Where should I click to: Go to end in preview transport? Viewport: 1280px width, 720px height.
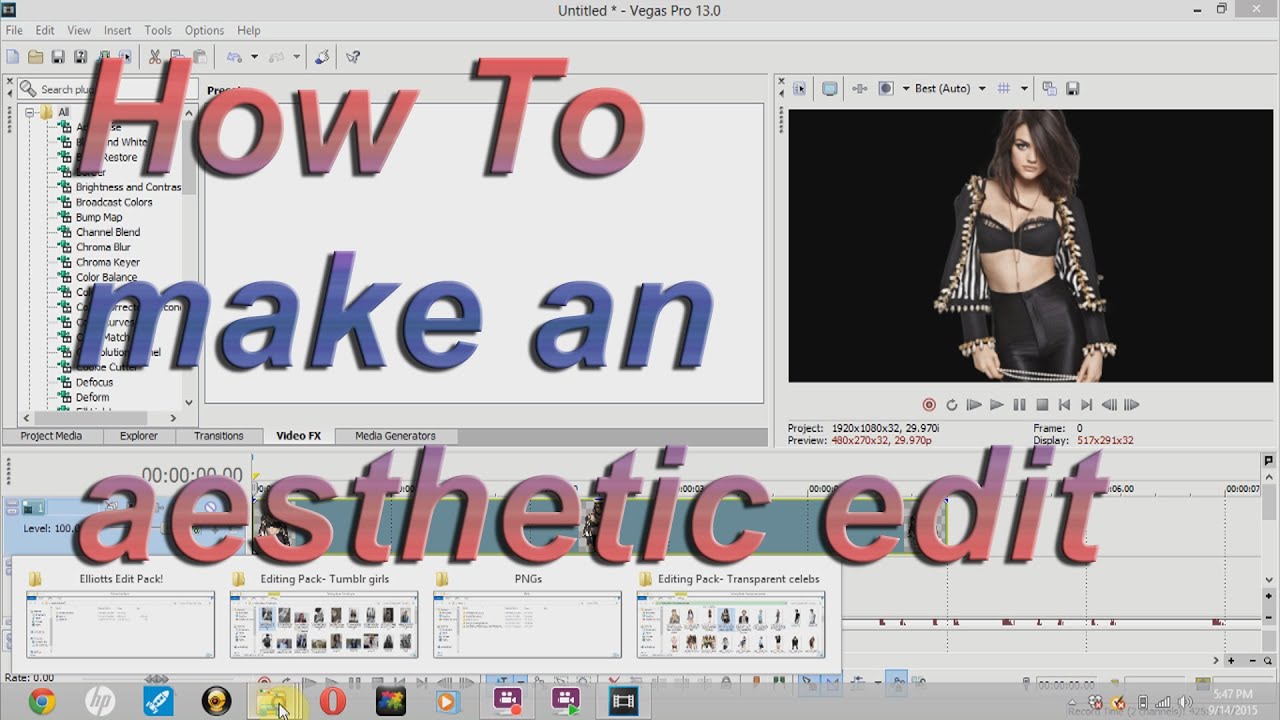click(x=1086, y=405)
